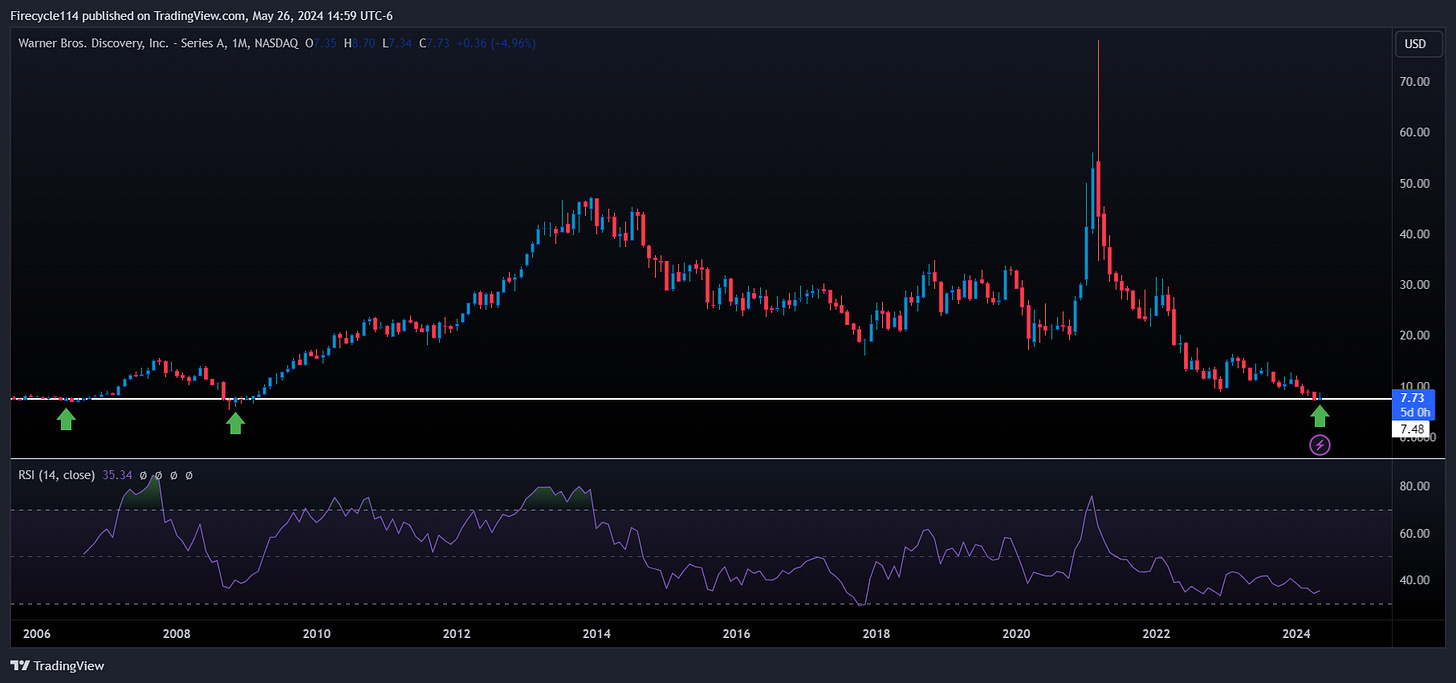Screen dimensions: 1456x683
Task: Open the USD currency selector
Action: 1415,44
